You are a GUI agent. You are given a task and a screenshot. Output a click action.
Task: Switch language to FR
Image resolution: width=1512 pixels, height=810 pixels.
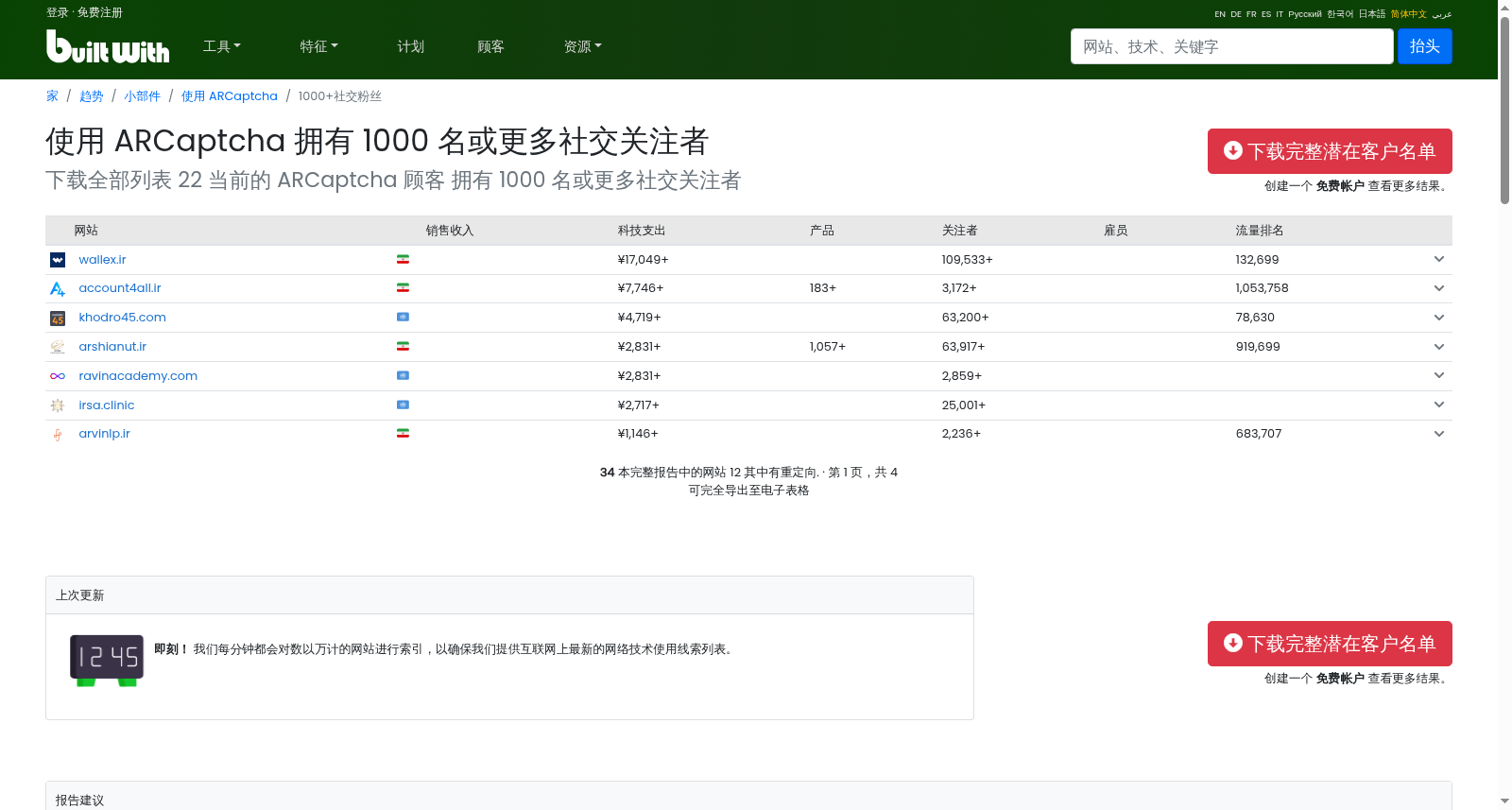[x=1251, y=14]
